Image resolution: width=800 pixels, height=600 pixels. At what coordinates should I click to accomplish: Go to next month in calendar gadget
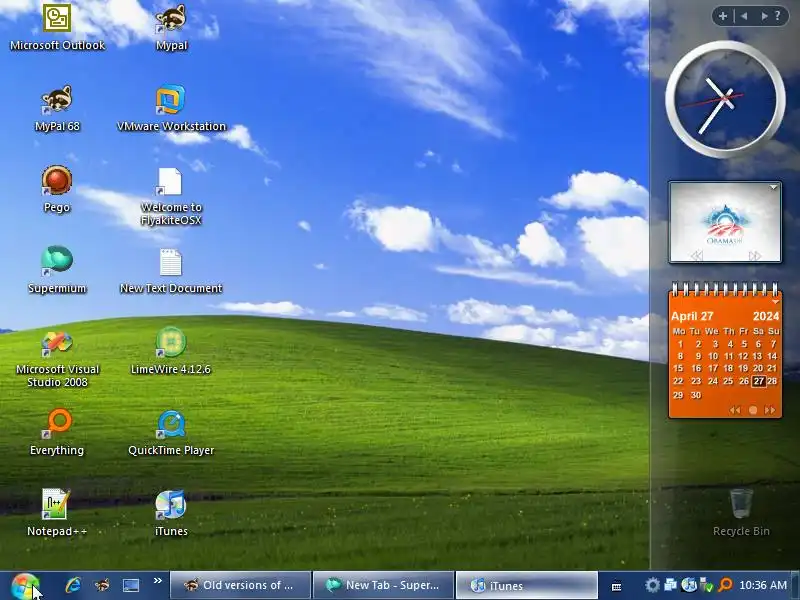769,410
